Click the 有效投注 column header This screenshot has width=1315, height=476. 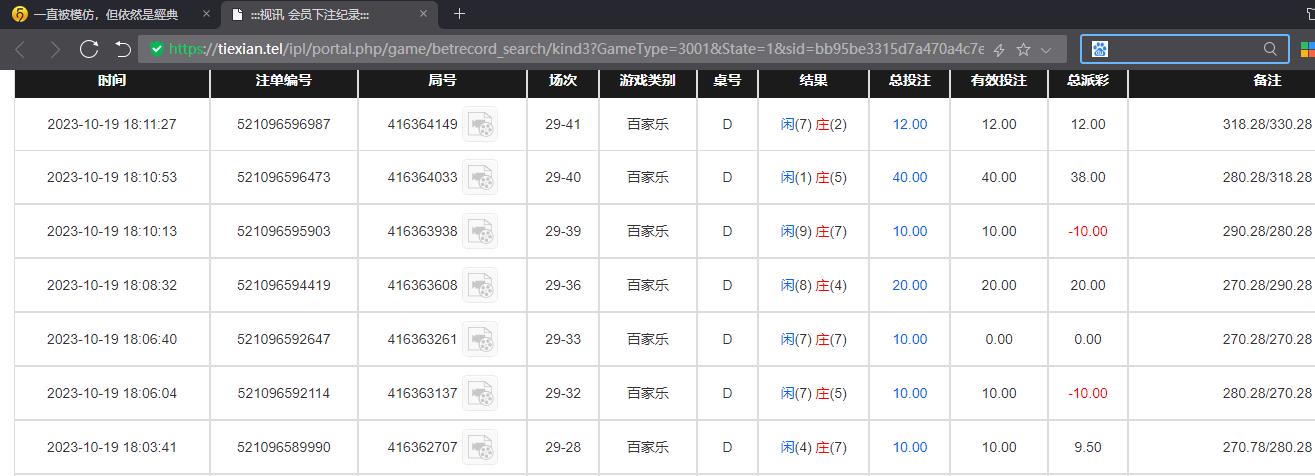[999, 80]
